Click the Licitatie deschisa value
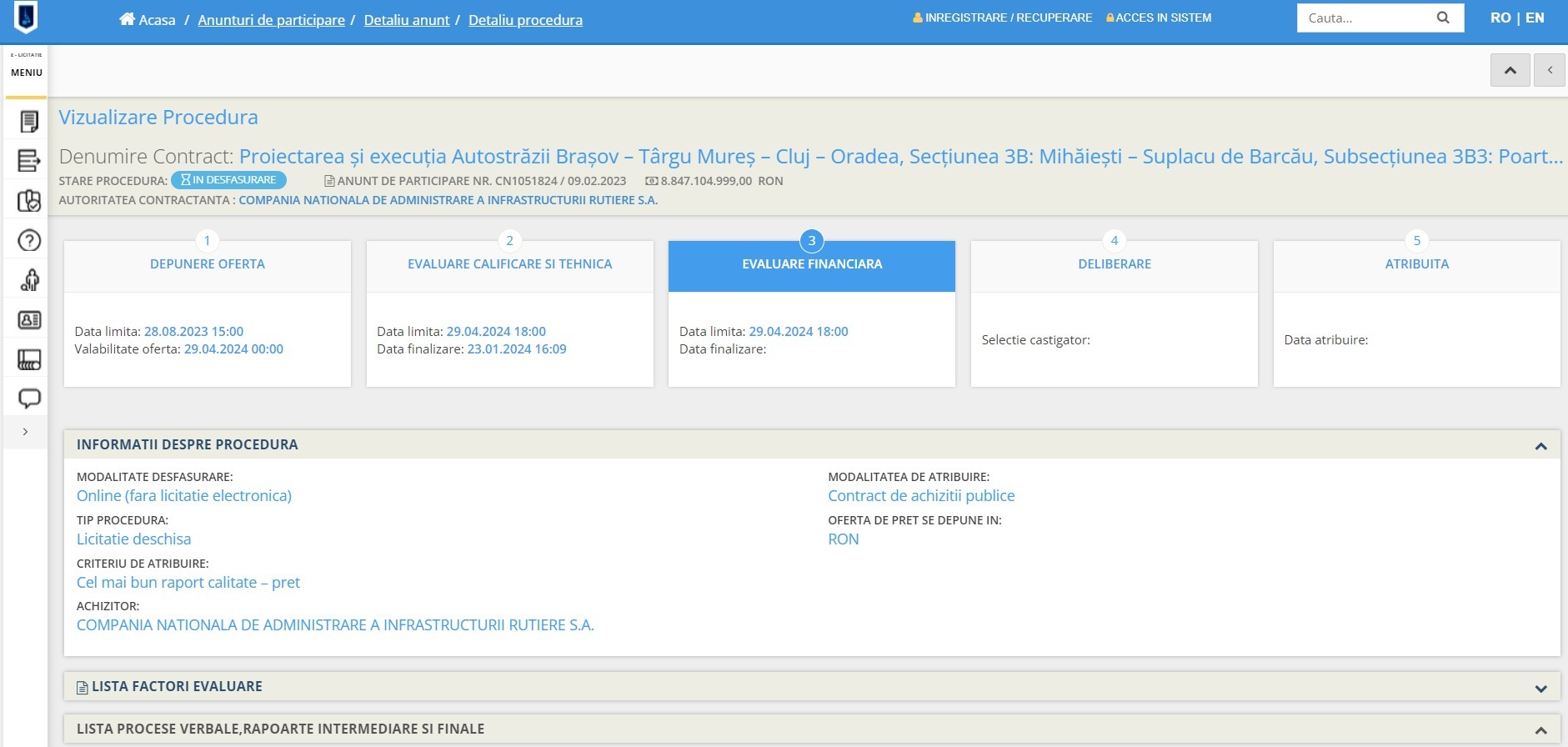Screen dimensions: 1568x747 pyautogui.click(x=133, y=539)
